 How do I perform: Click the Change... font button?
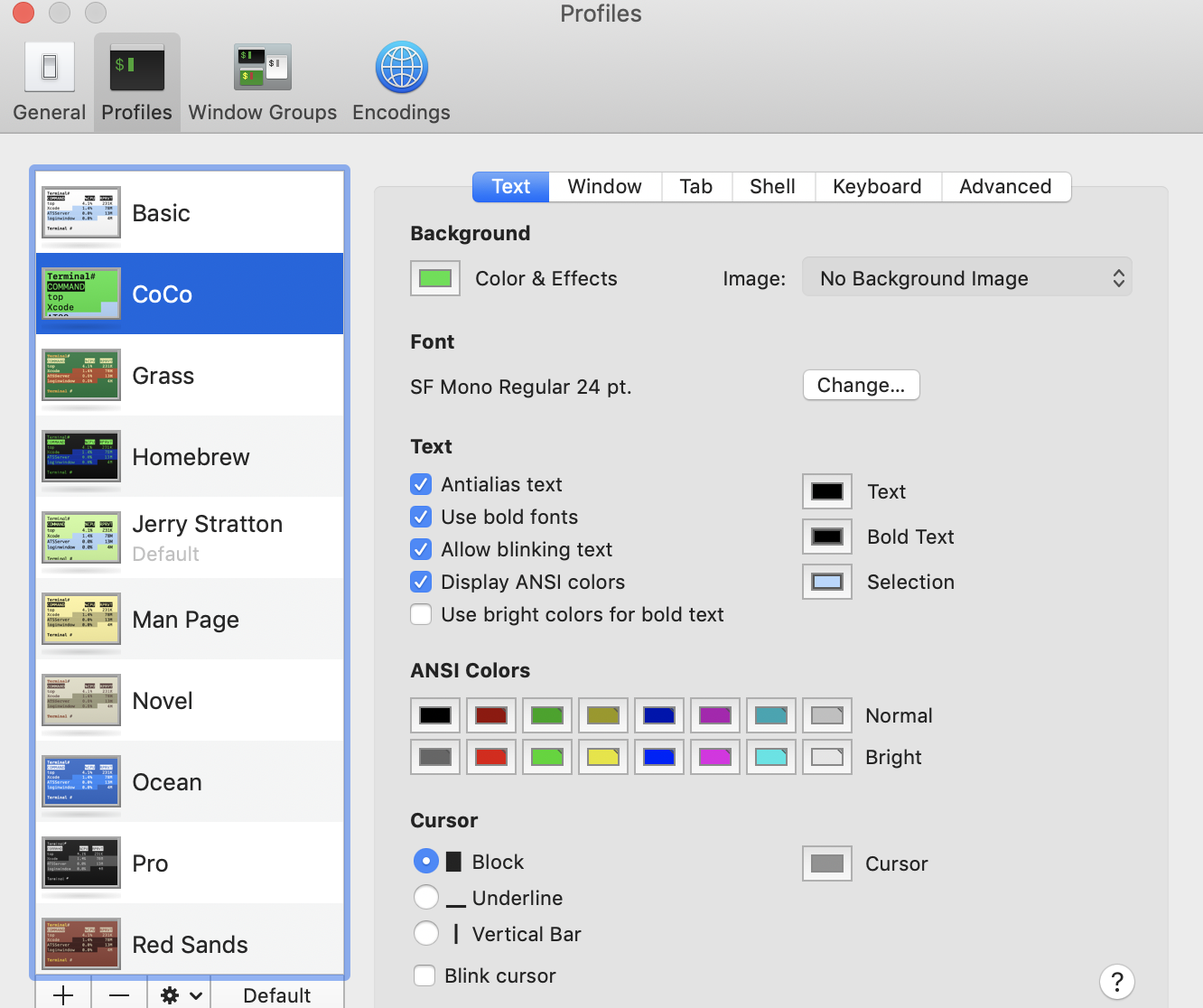coord(861,386)
